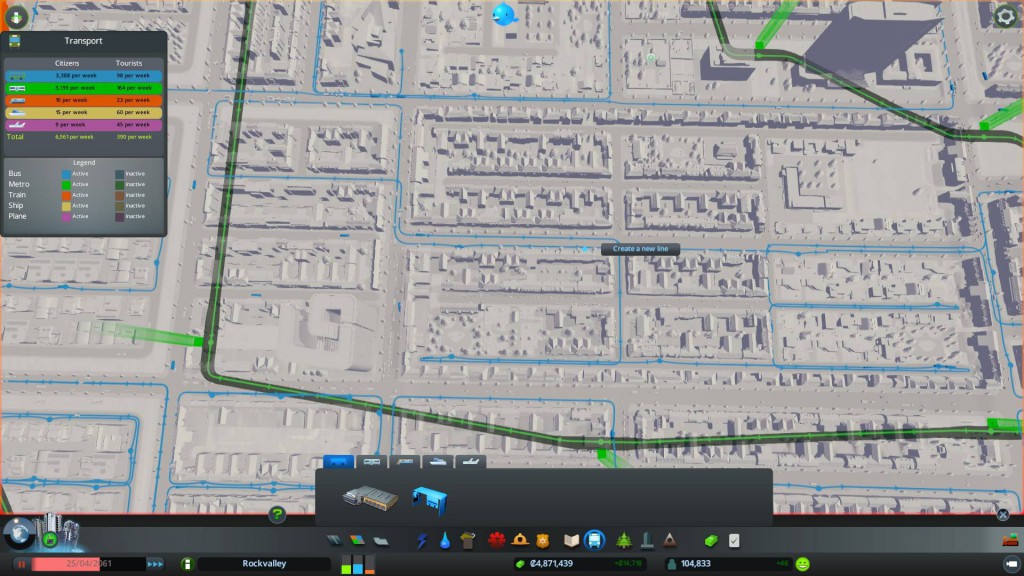Viewport: 1024px width, 576px height.
Task: Open the Water and Sewage menu
Action: click(x=445, y=540)
